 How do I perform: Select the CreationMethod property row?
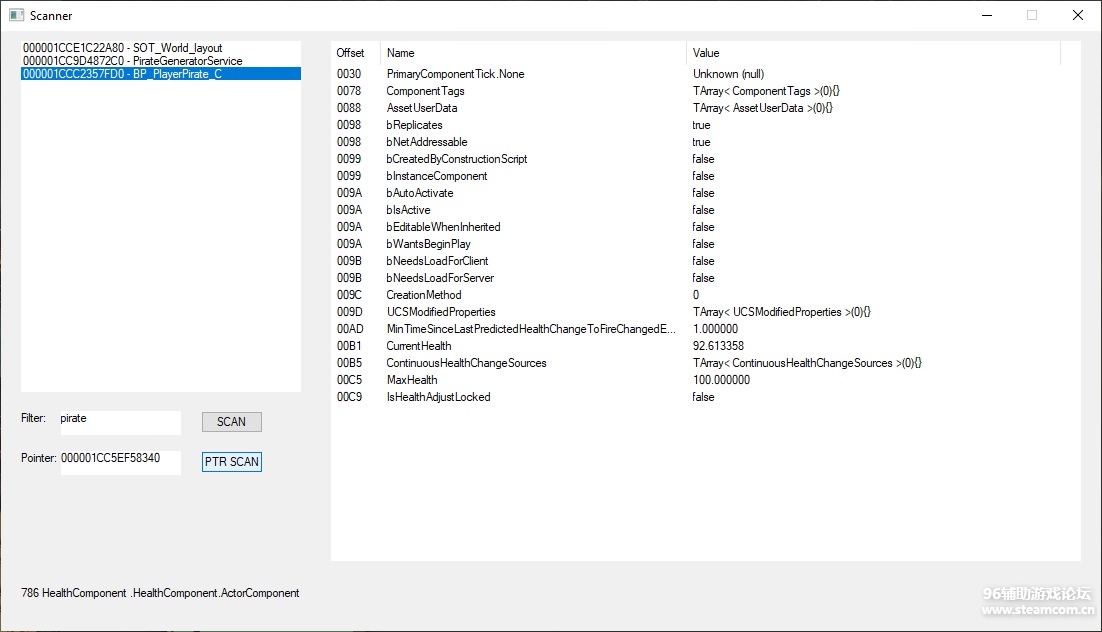click(x=424, y=295)
